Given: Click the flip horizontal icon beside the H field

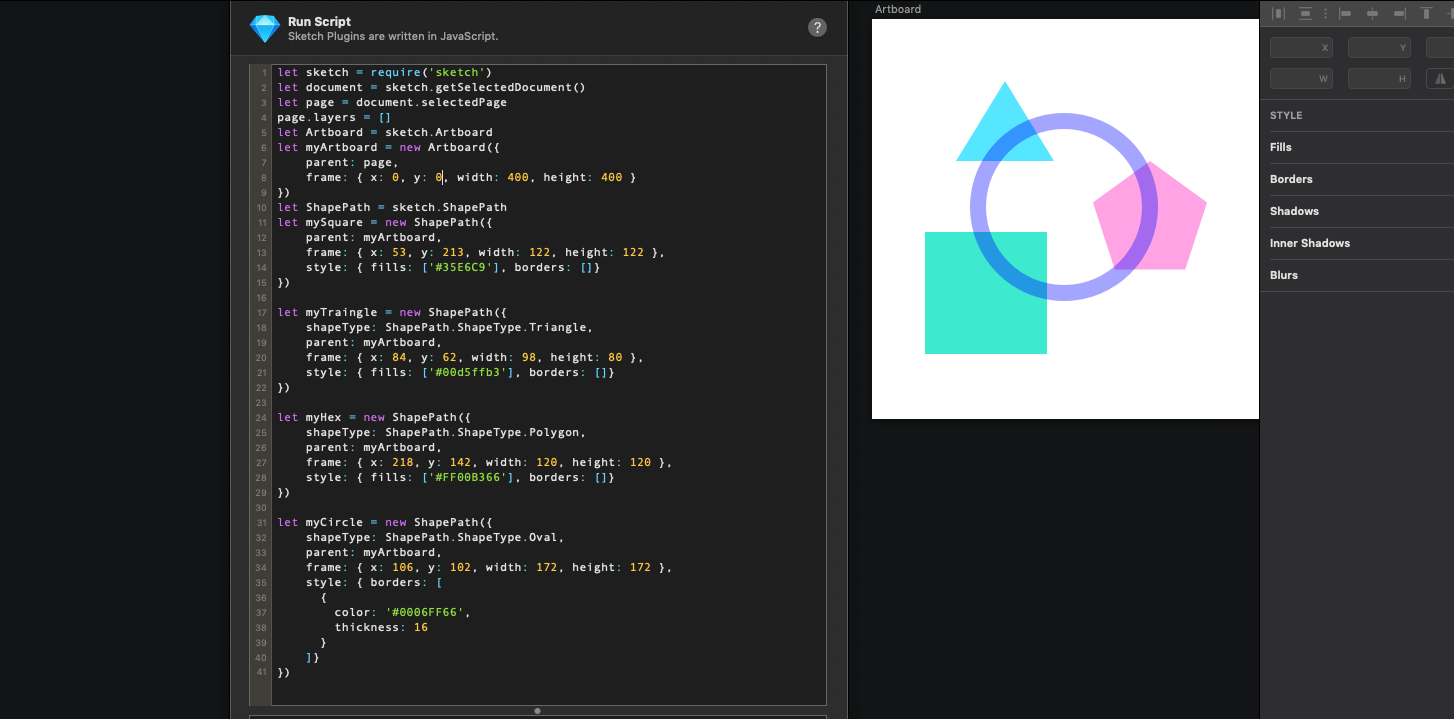Looking at the screenshot, I should pos(1439,78).
